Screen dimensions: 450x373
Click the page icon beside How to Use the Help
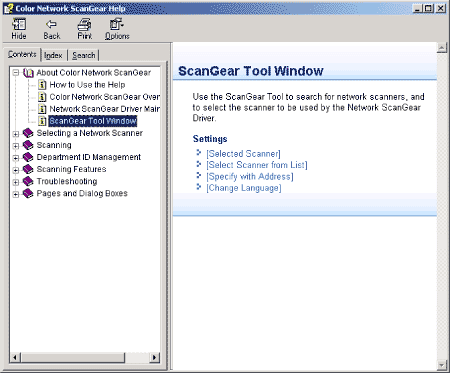pos(42,85)
